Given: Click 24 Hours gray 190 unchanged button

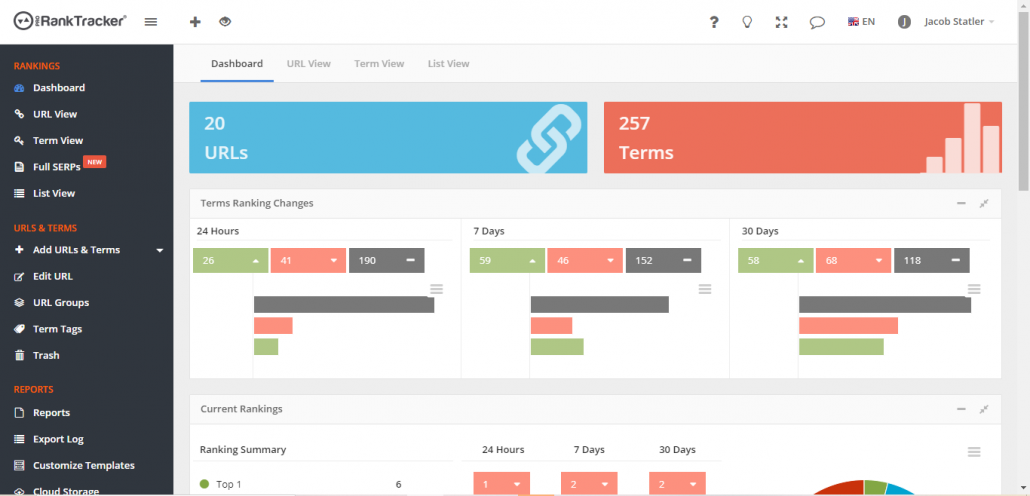Looking at the screenshot, I should tap(387, 260).
